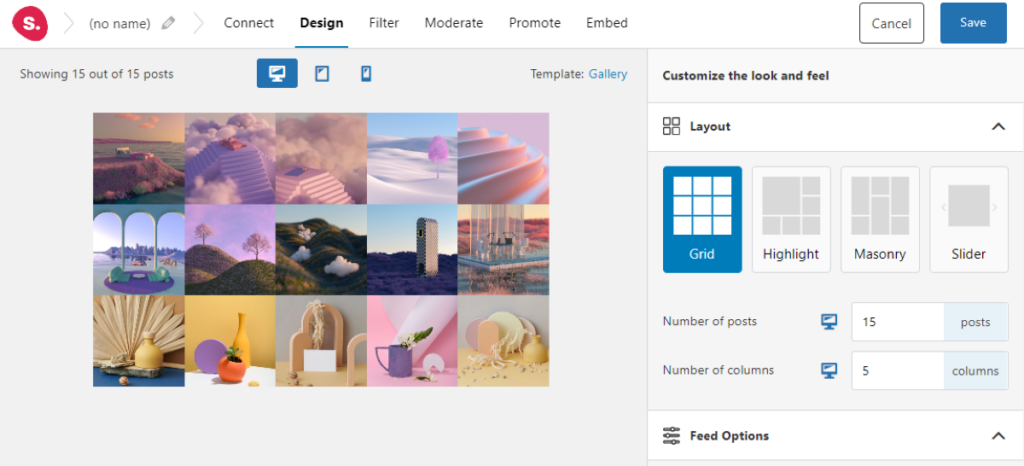Open the Gallery template link
Viewport: 1024px width, 466px height.
608,74
